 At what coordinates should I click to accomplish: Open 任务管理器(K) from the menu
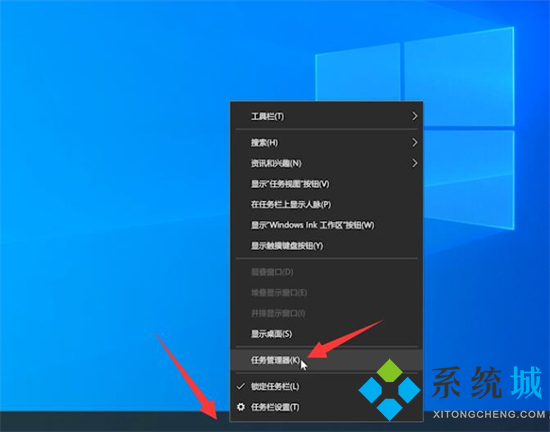click(326, 360)
